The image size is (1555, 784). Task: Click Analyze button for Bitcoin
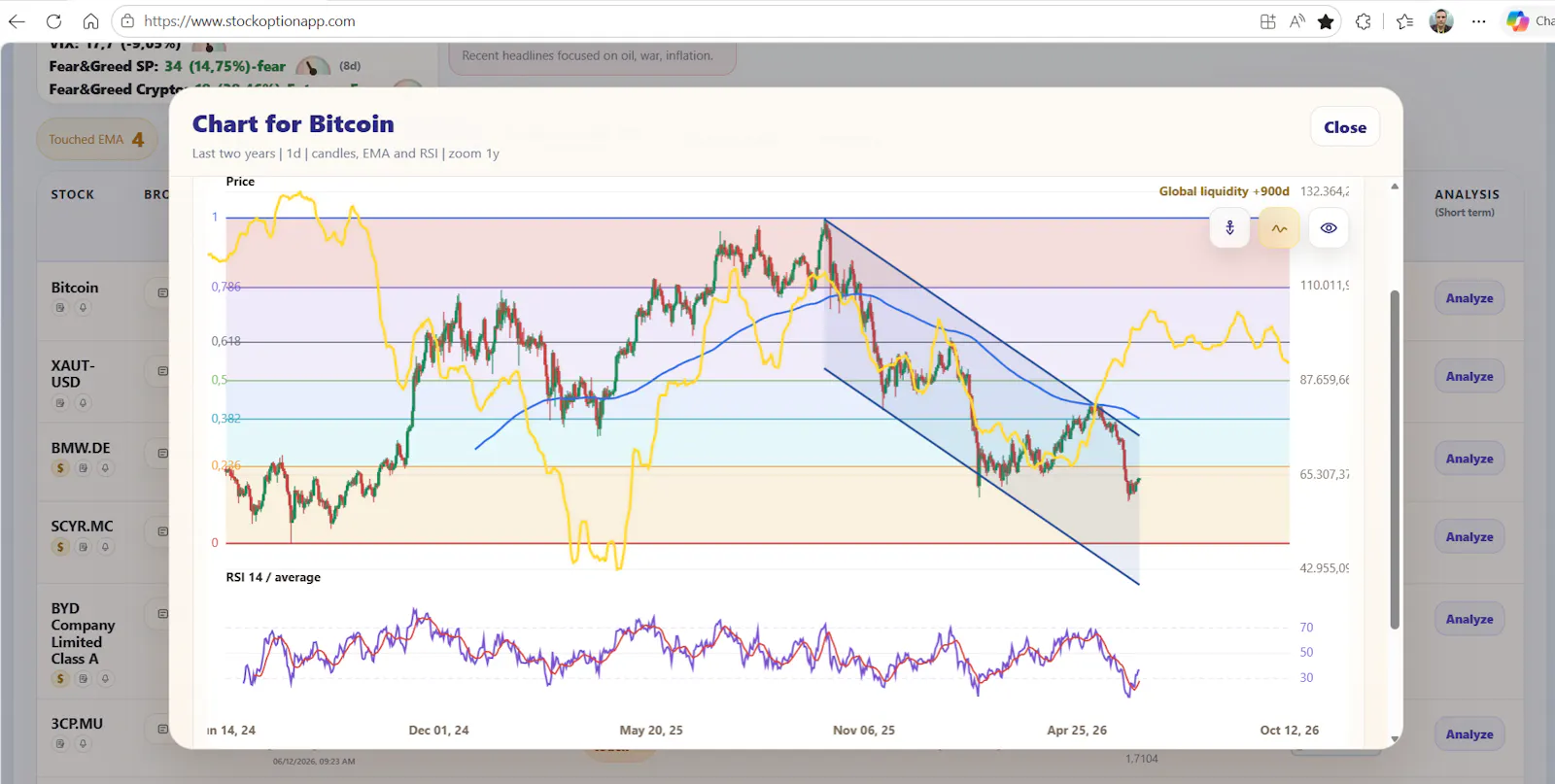(x=1469, y=298)
